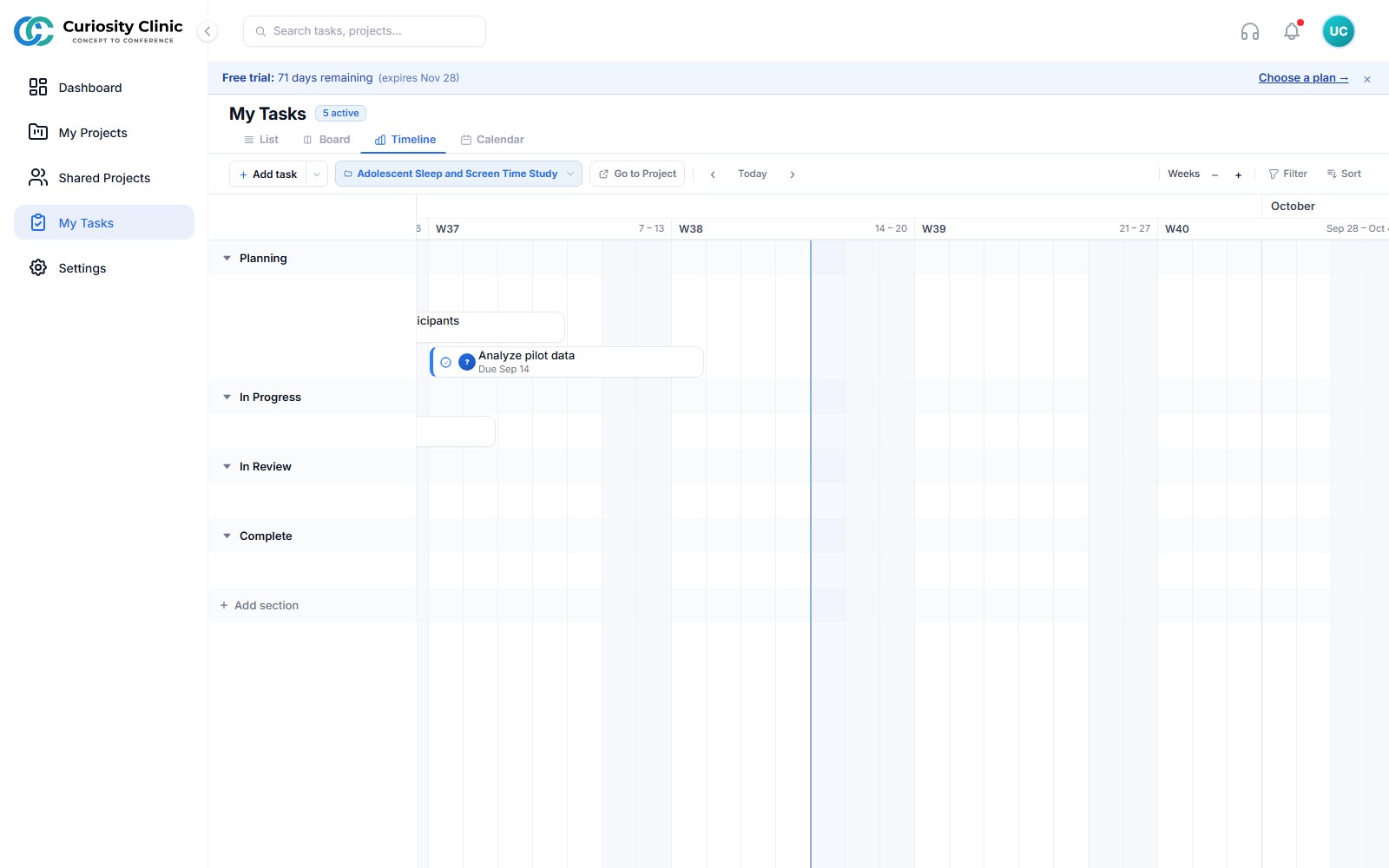Select the Timeline tab
Screen dimensions: 1389x868
pos(405,140)
